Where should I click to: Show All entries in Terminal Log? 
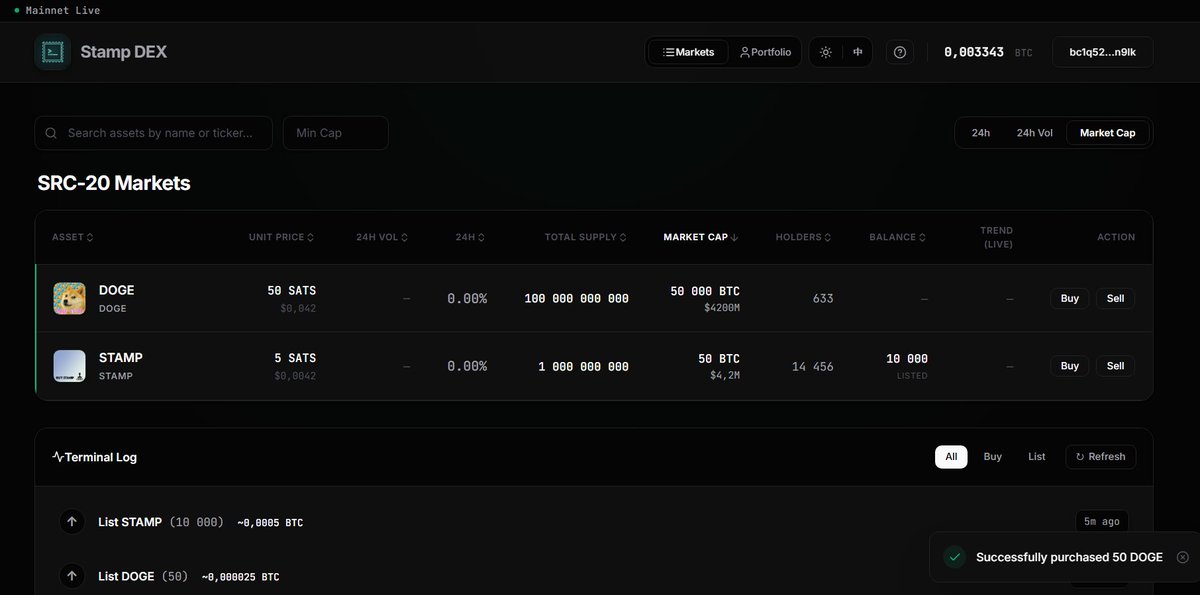tap(951, 457)
